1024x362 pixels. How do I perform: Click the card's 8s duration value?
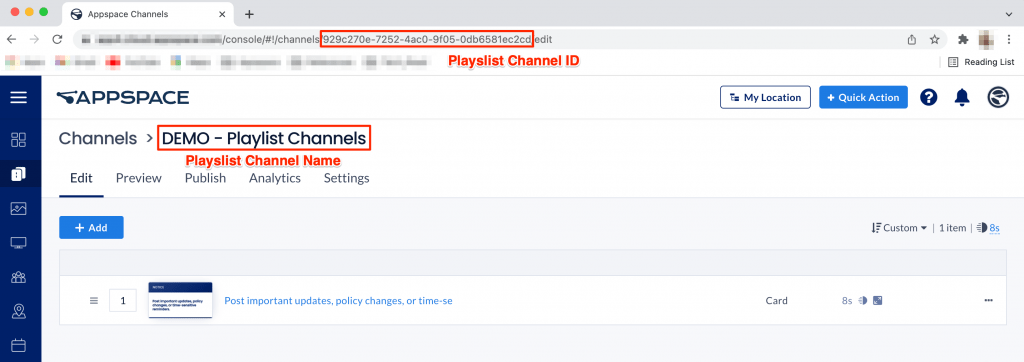point(847,301)
